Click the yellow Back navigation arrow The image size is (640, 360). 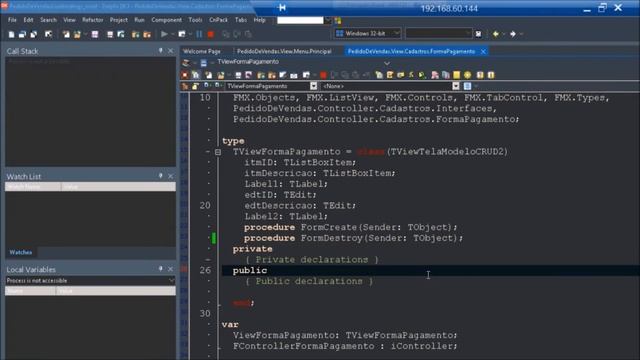coord(496,34)
